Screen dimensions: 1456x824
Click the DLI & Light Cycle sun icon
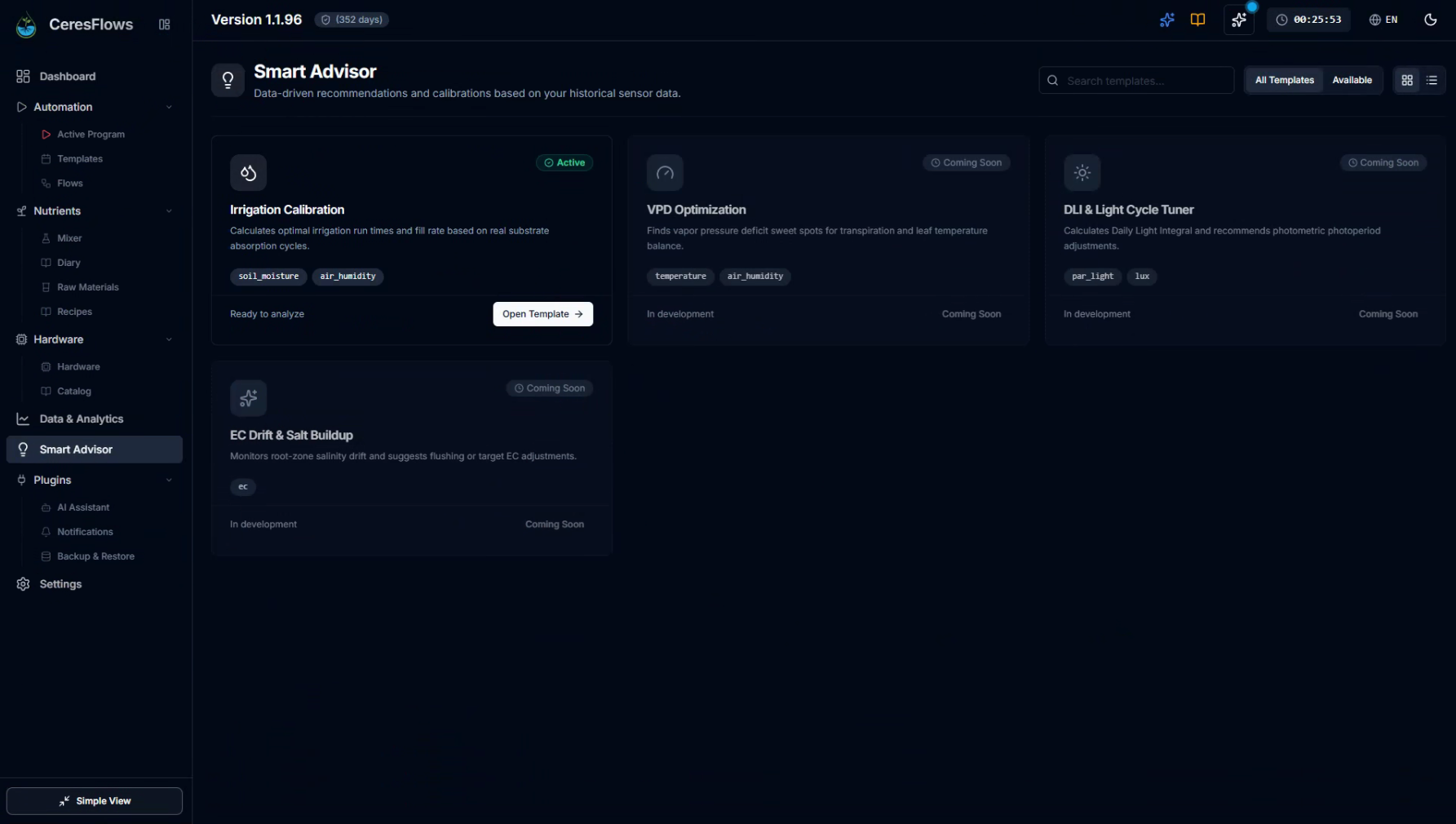pyautogui.click(x=1082, y=172)
